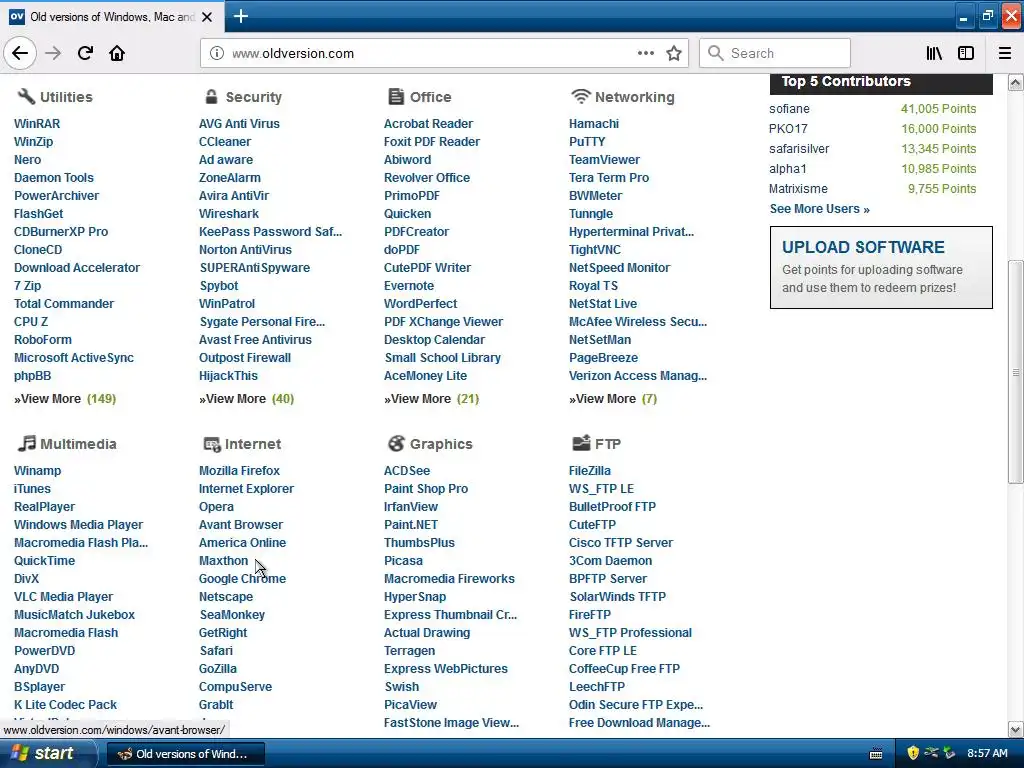The height and width of the screenshot is (768, 1024).
Task: Click the forward navigation arrow
Action: (53, 53)
